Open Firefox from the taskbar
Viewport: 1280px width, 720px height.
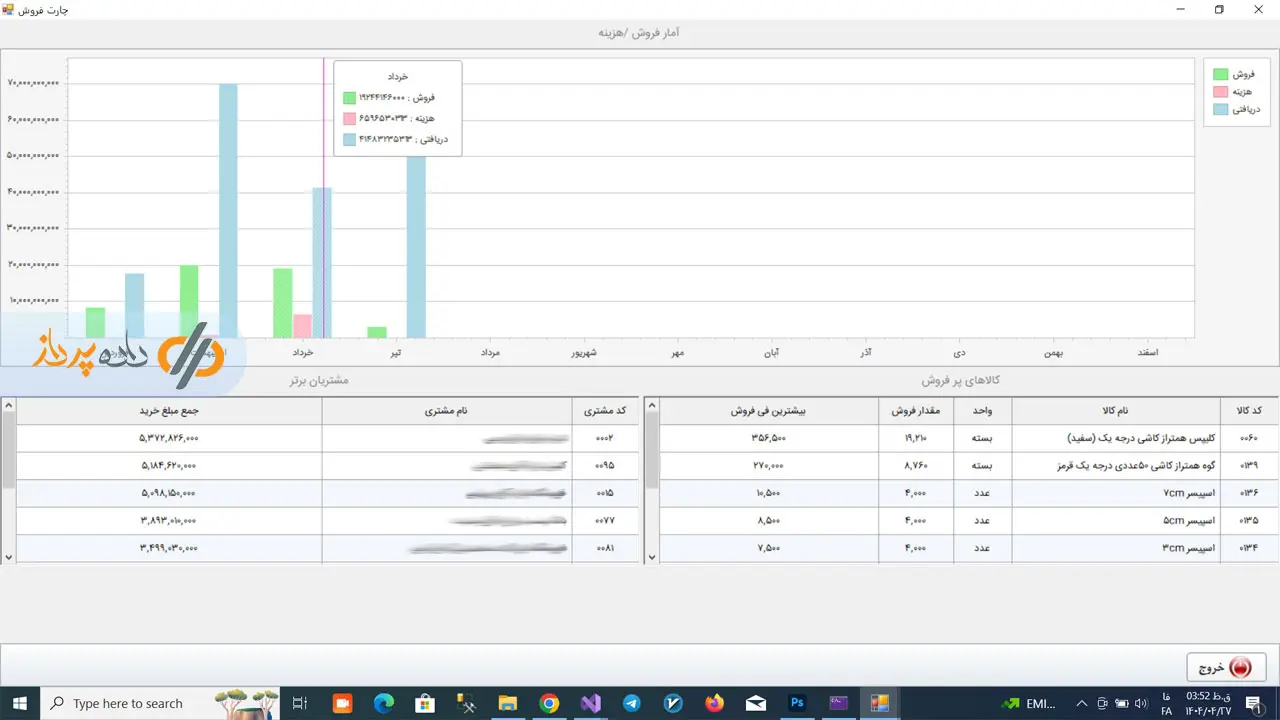tap(714, 704)
